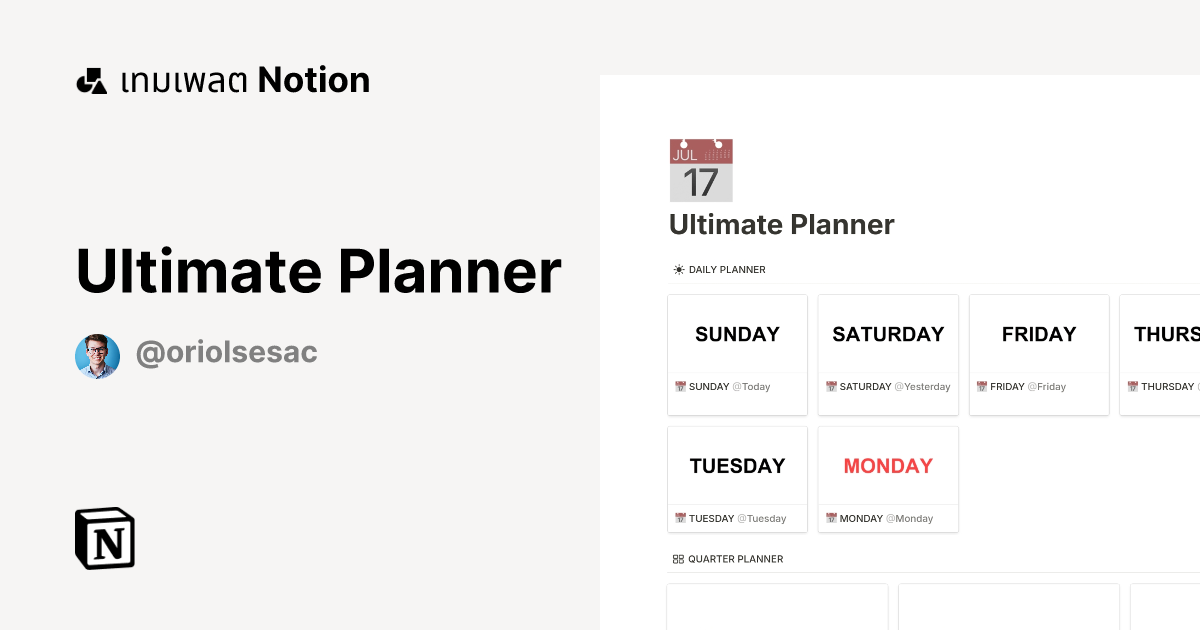Image resolution: width=1200 pixels, height=630 pixels.
Task: Click the author avatar photo
Action: (97, 355)
